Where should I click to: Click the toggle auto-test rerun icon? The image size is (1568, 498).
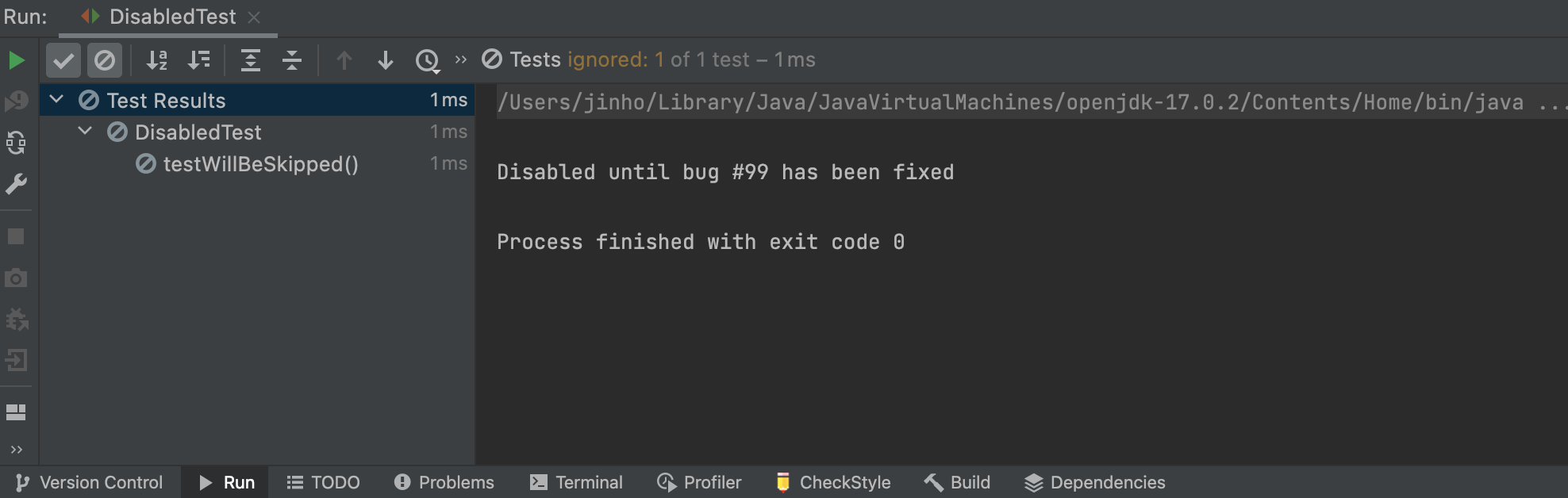[16, 143]
